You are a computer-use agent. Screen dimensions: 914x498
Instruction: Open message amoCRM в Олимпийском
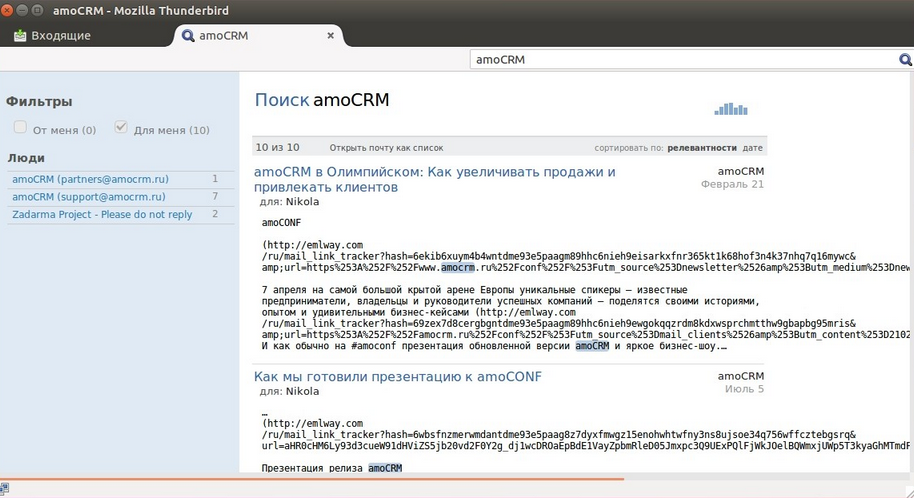[435, 179]
